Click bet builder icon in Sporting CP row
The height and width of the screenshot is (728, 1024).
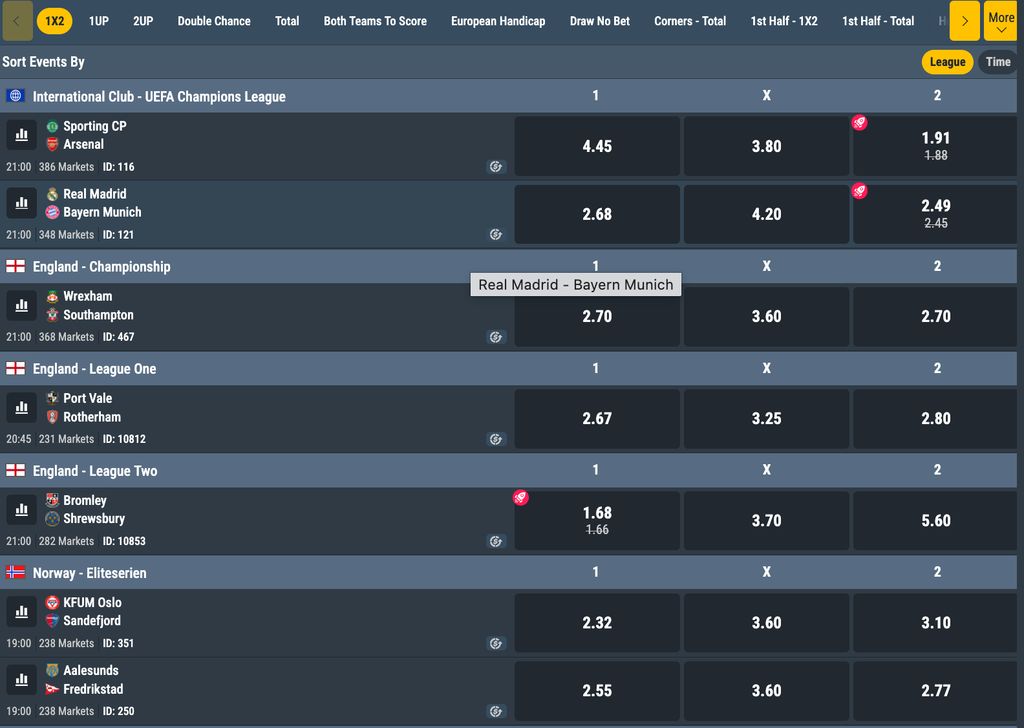click(496, 166)
